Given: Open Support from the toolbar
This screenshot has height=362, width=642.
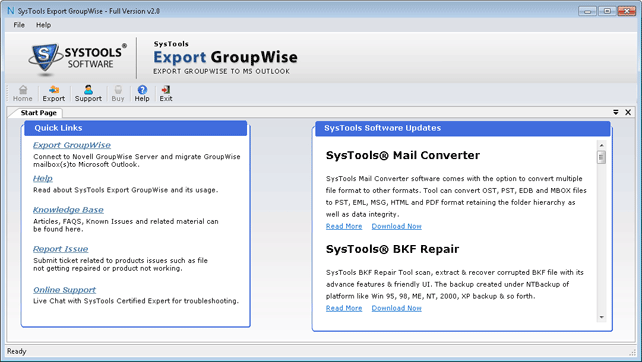Looking at the screenshot, I should coord(88,93).
